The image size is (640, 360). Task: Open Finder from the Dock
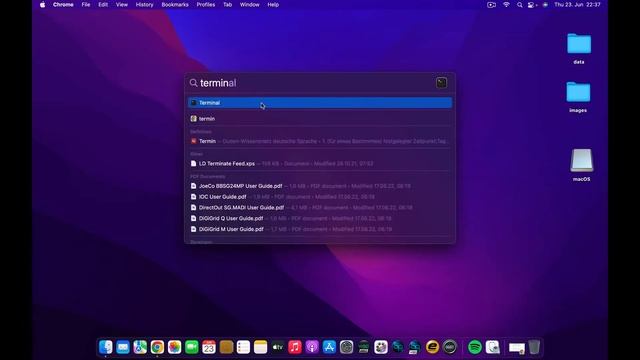(106, 347)
